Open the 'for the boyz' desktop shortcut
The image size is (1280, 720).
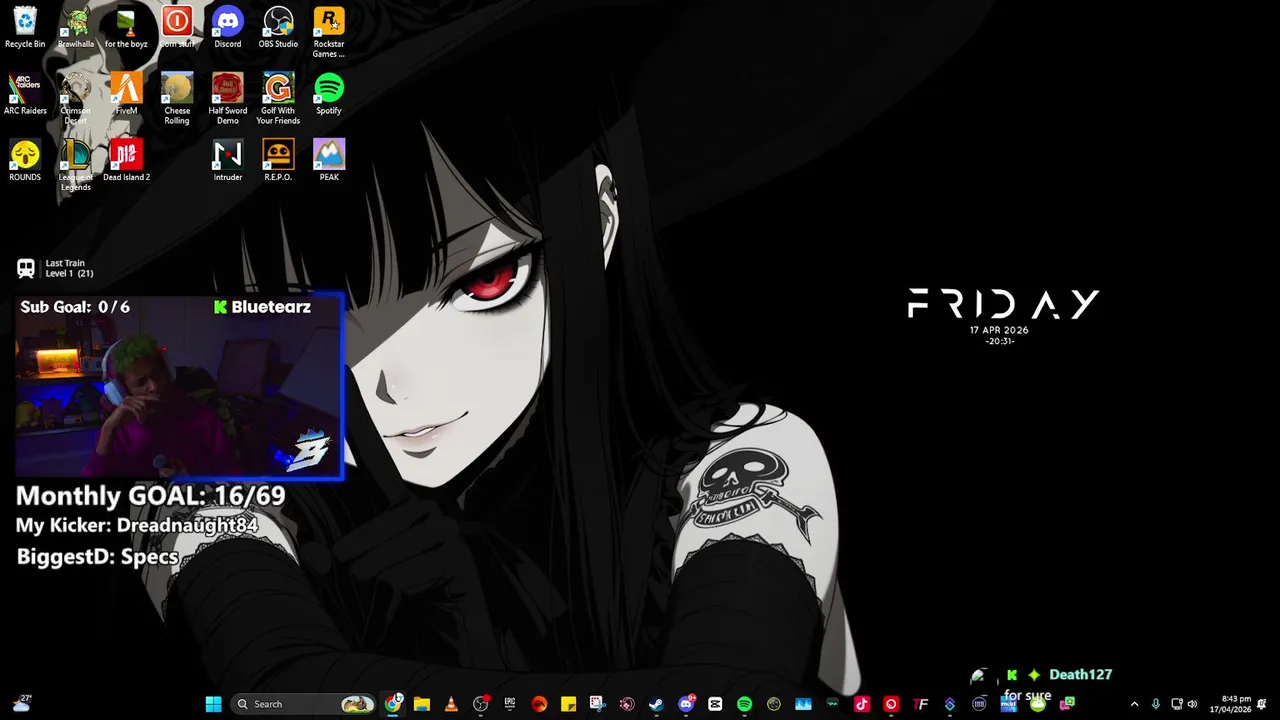[x=126, y=27]
